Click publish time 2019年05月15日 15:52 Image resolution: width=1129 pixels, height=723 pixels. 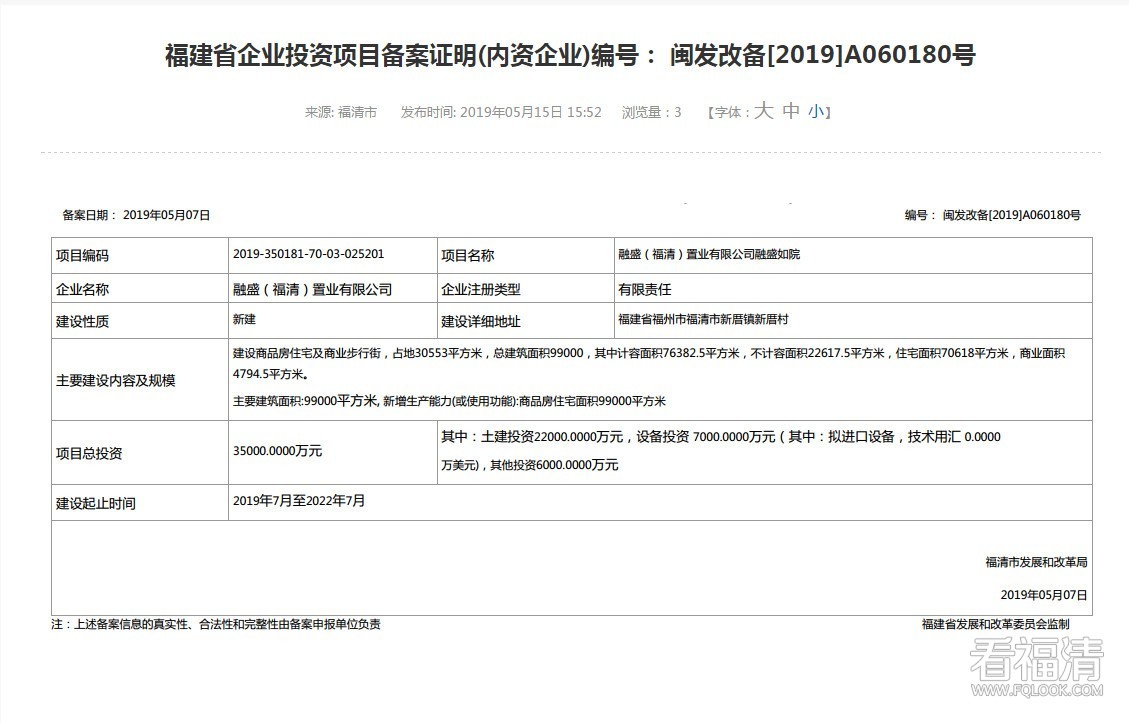pyautogui.click(x=500, y=112)
